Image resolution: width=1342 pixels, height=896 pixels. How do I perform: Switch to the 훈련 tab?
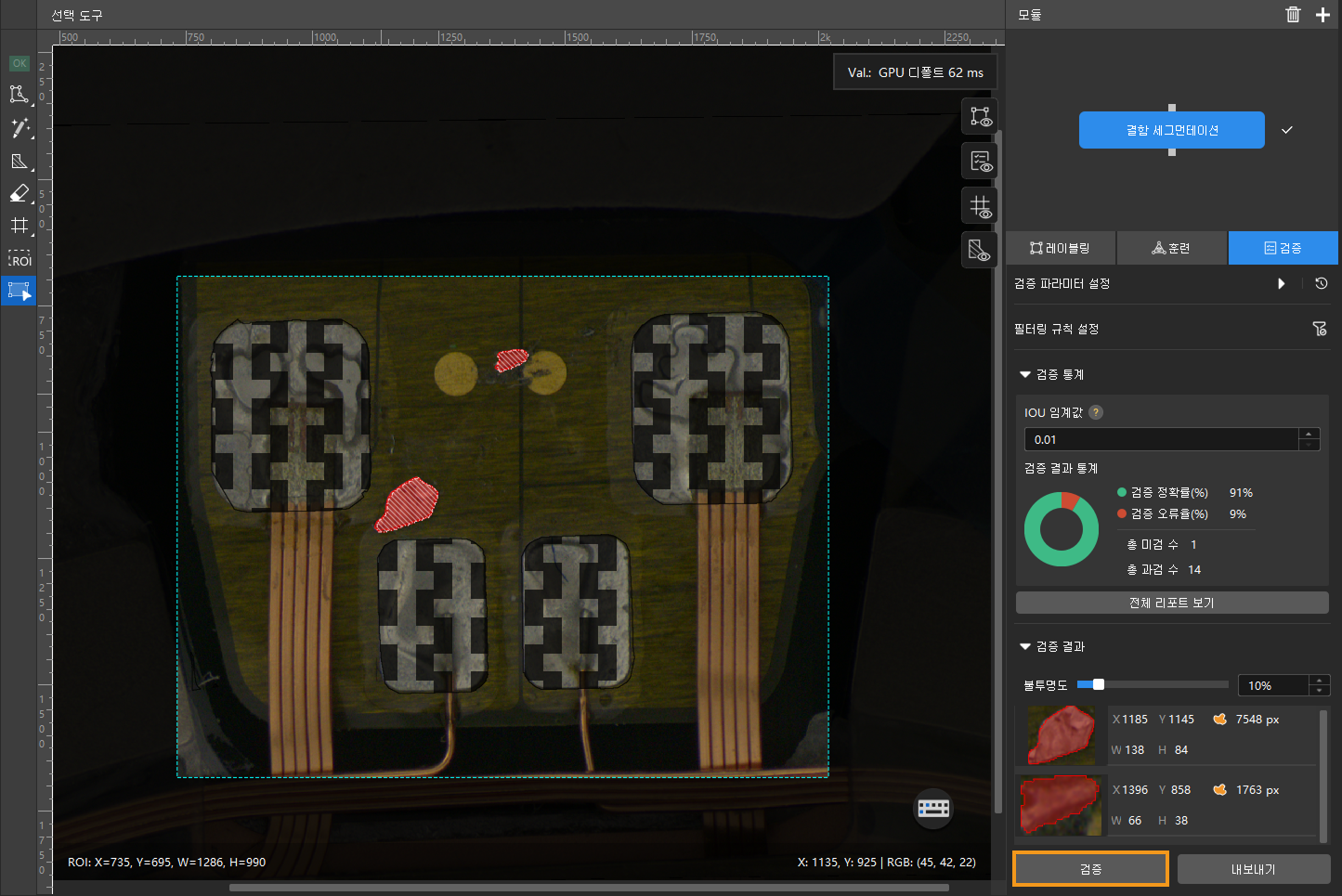pyautogui.click(x=1171, y=249)
